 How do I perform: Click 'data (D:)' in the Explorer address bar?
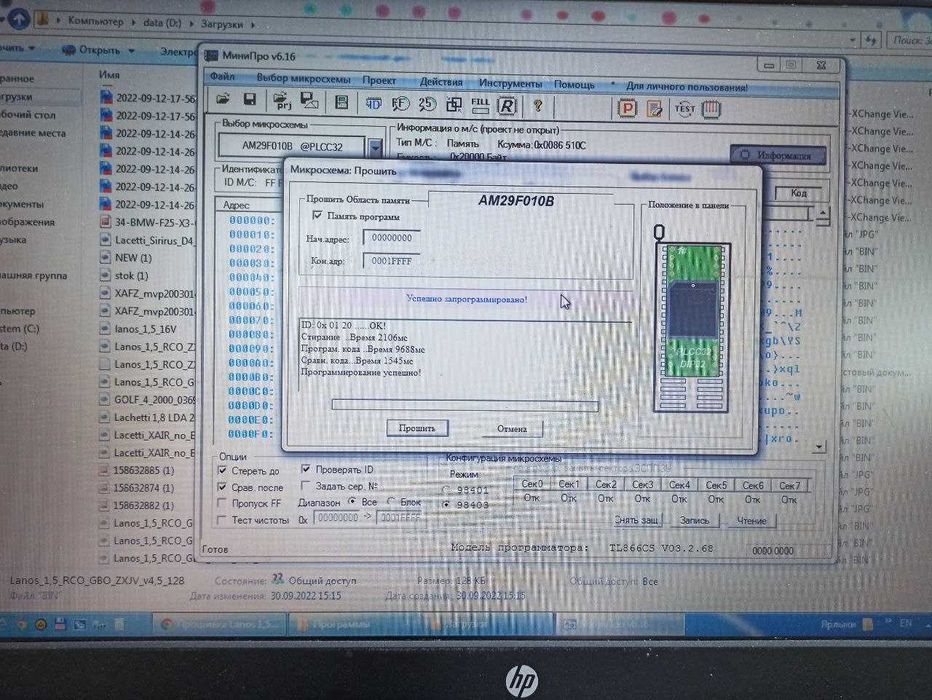coord(162,23)
